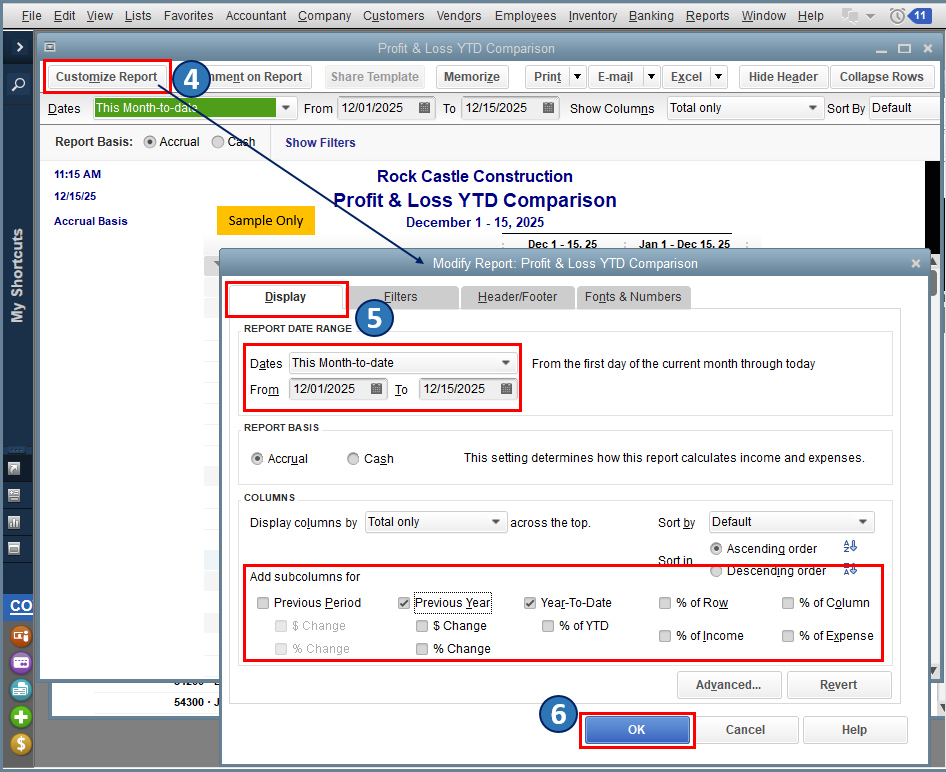Open Sort by Default dropdown in dialog

coord(792,522)
